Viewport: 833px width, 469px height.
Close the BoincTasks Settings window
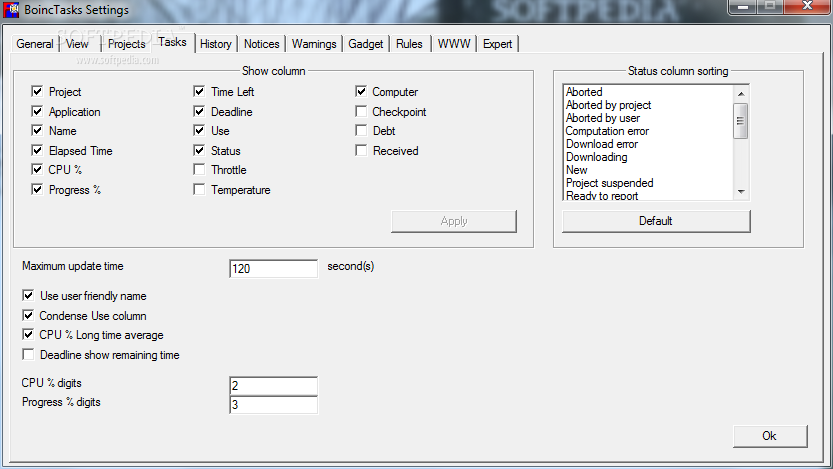pyautogui.click(x=807, y=6)
